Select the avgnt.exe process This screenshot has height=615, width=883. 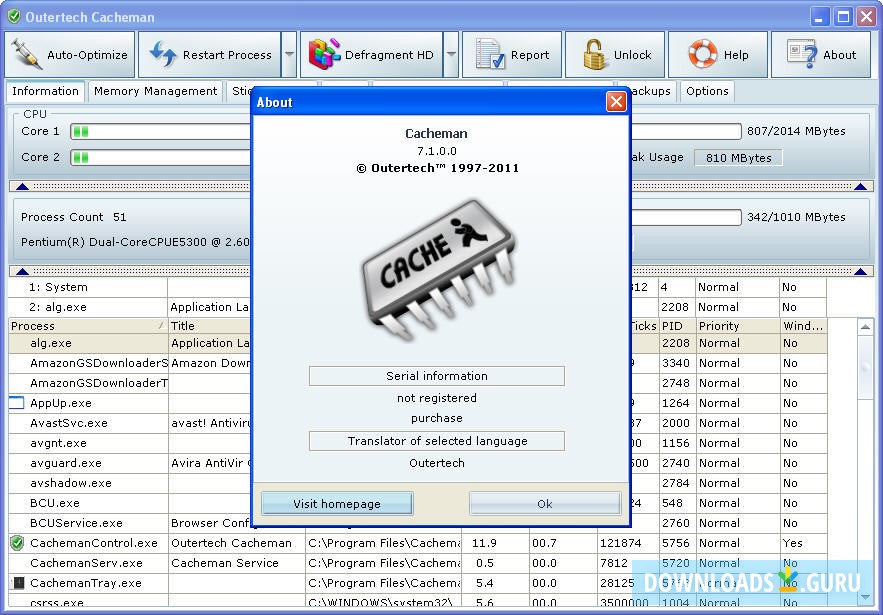coord(418,443)
